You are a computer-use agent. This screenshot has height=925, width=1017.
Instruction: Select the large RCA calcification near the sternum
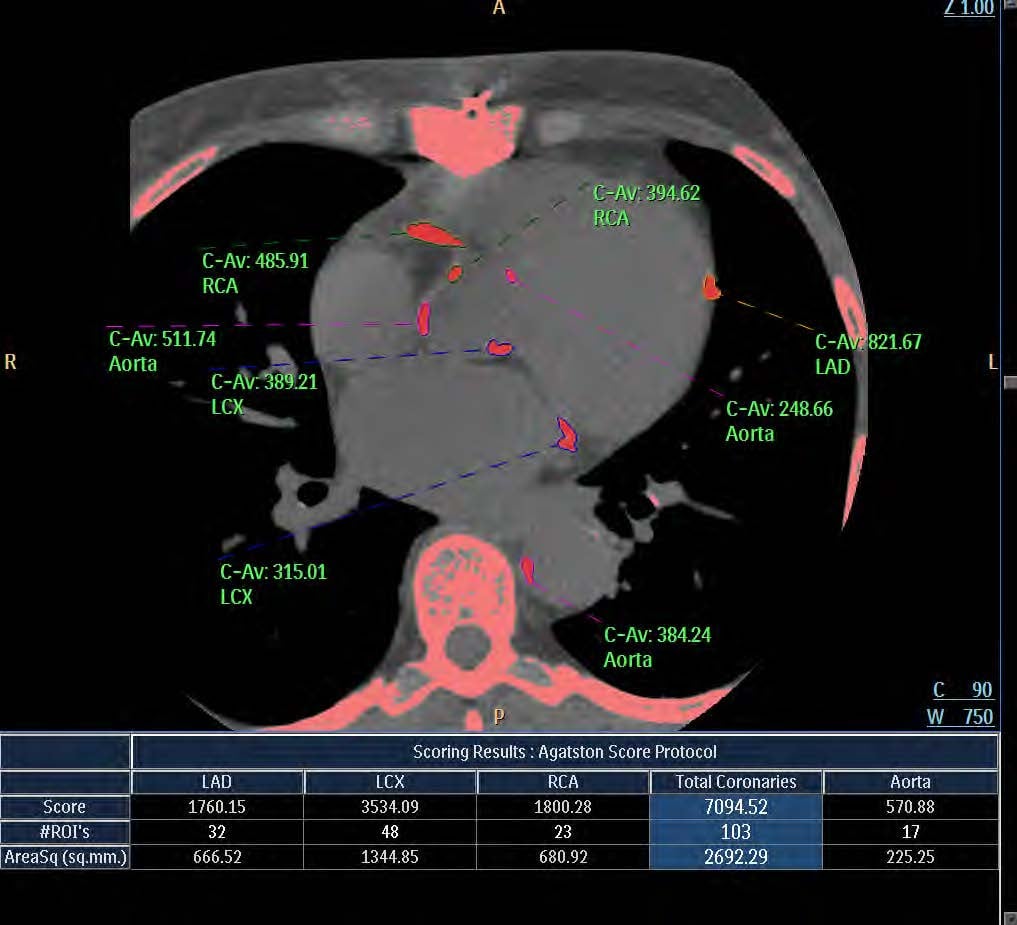(x=432, y=235)
